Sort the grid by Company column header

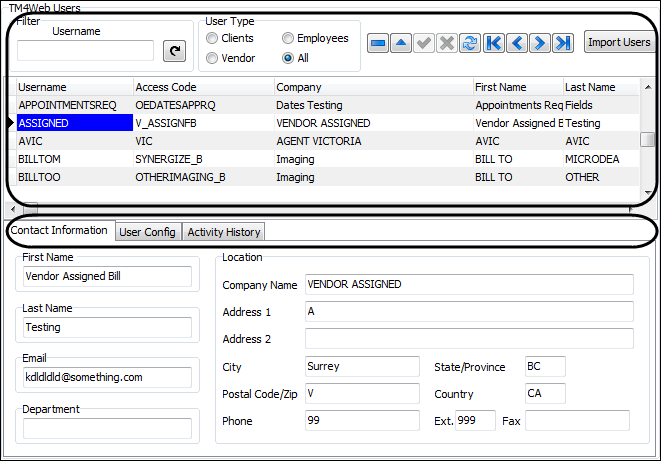point(372,87)
